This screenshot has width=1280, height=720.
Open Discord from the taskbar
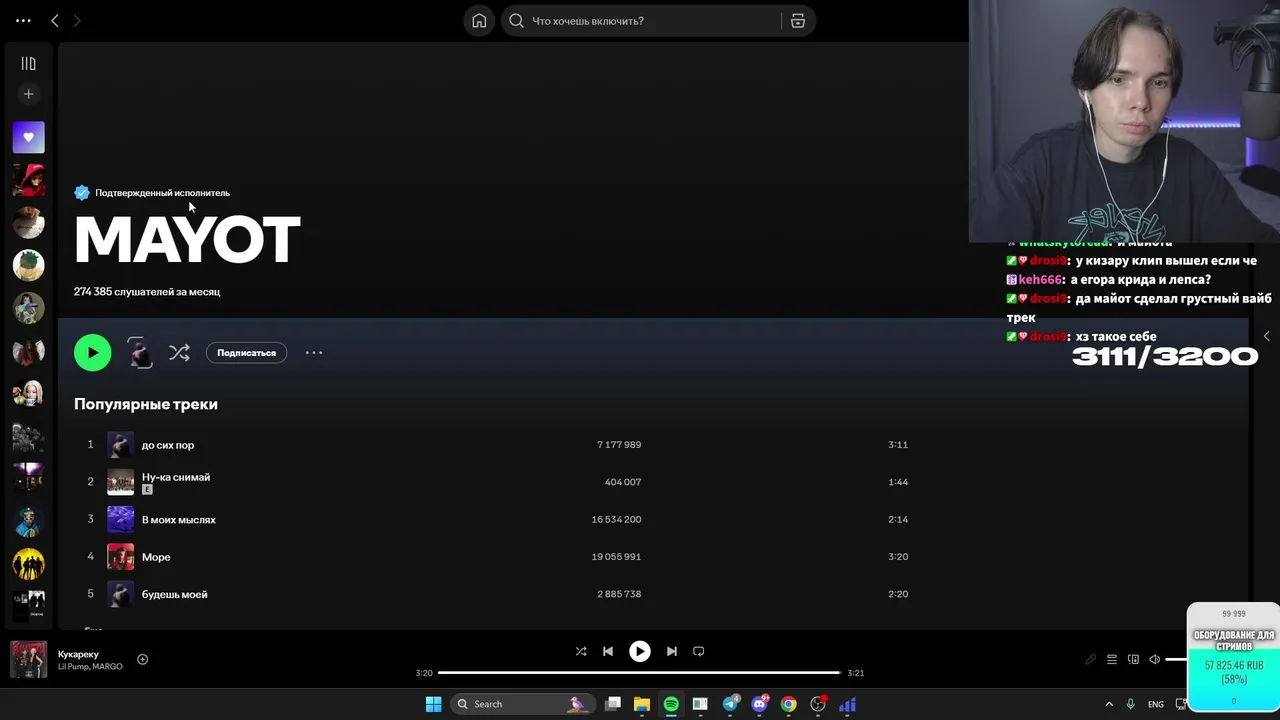pos(760,704)
